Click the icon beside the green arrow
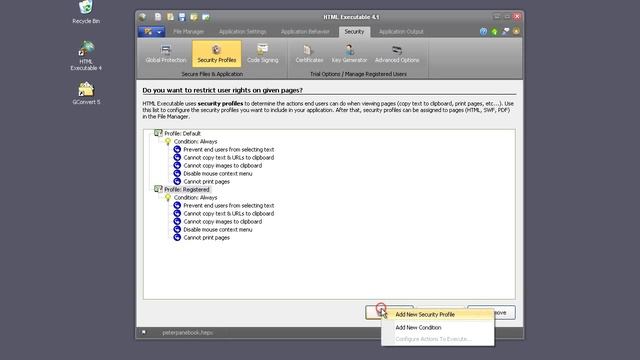Image resolution: width=640 pixels, height=360 pixels. [505, 31]
